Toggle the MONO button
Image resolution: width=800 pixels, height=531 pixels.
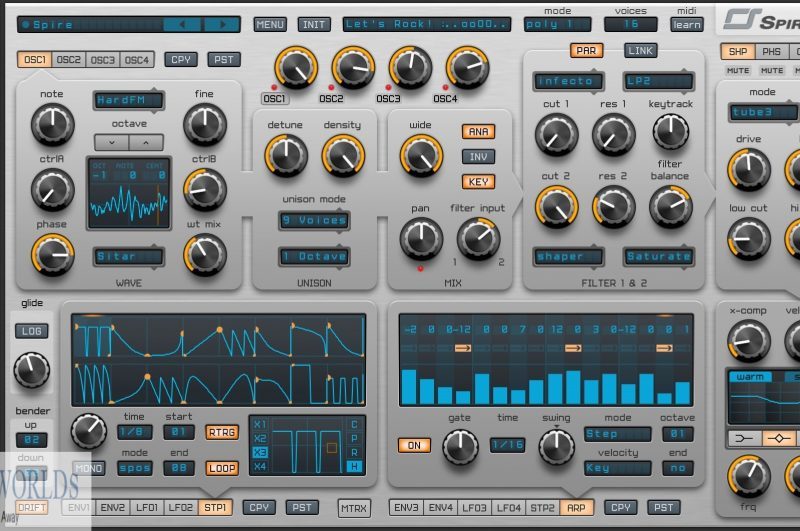[x=89, y=468]
